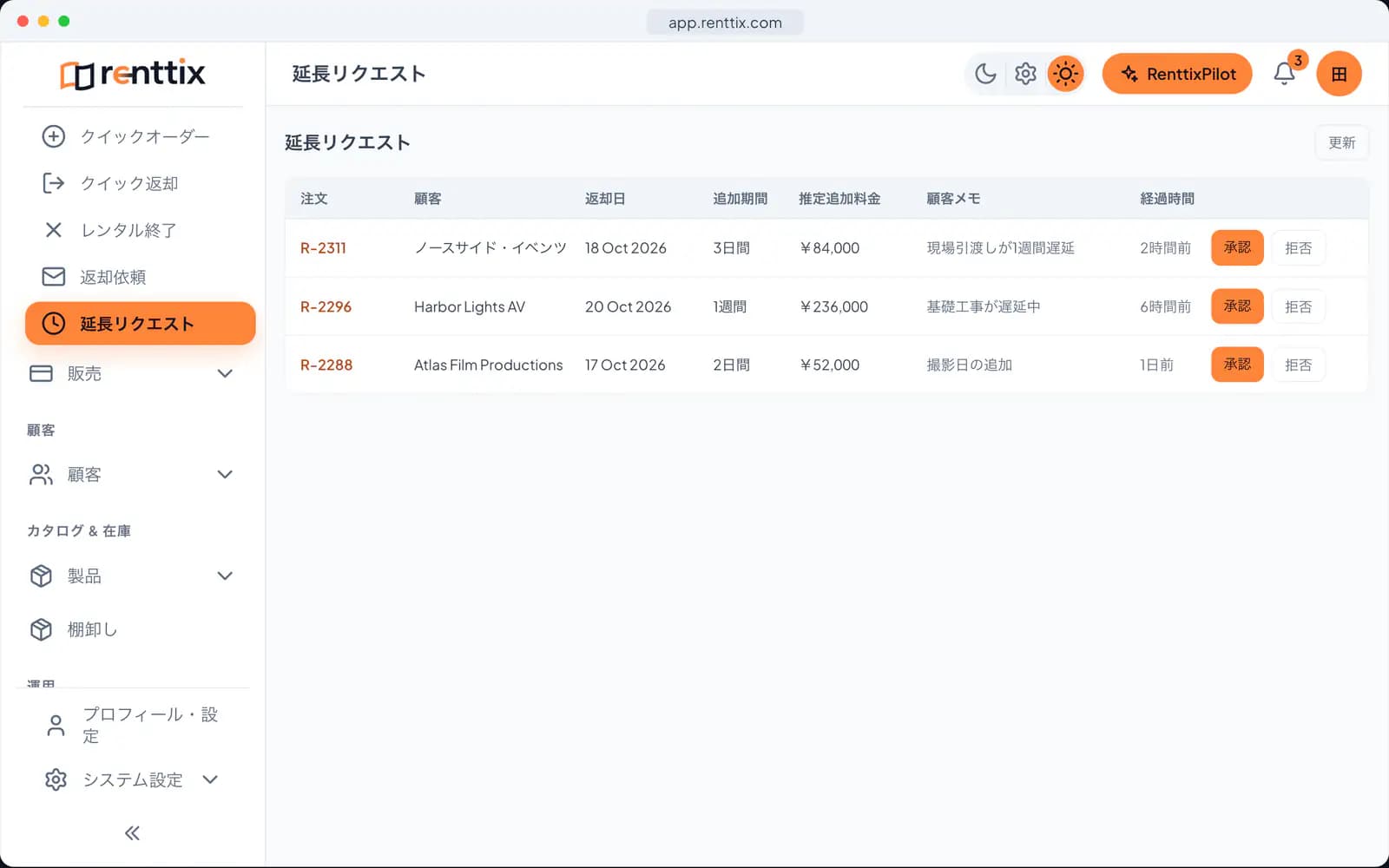Open プロフィール・設定 page

click(132, 725)
